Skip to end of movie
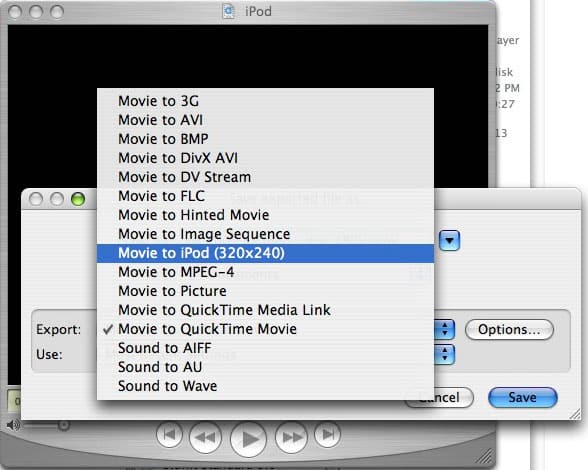The width and height of the screenshot is (588, 470). click(327, 435)
